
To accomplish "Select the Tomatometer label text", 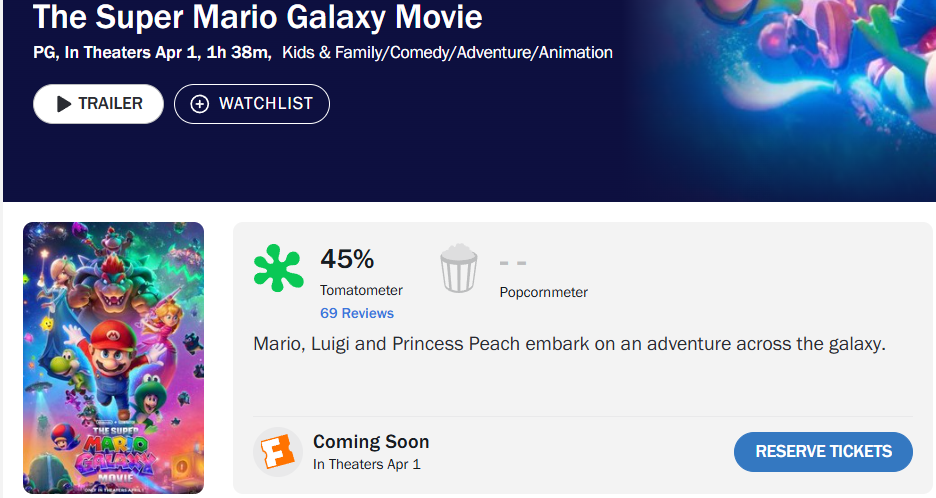I will [x=361, y=290].
